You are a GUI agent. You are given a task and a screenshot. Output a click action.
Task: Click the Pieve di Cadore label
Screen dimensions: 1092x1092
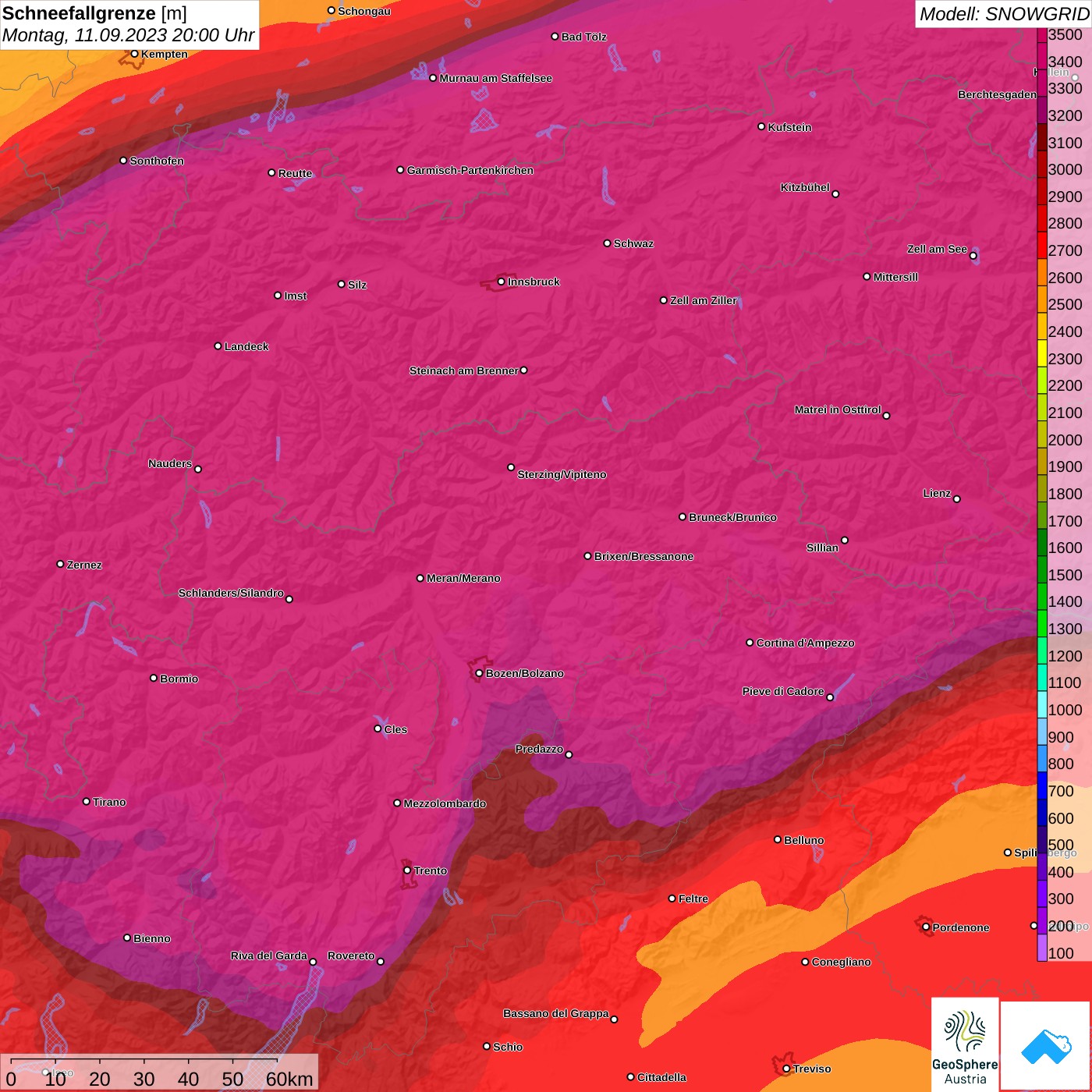click(x=783, y=691)
